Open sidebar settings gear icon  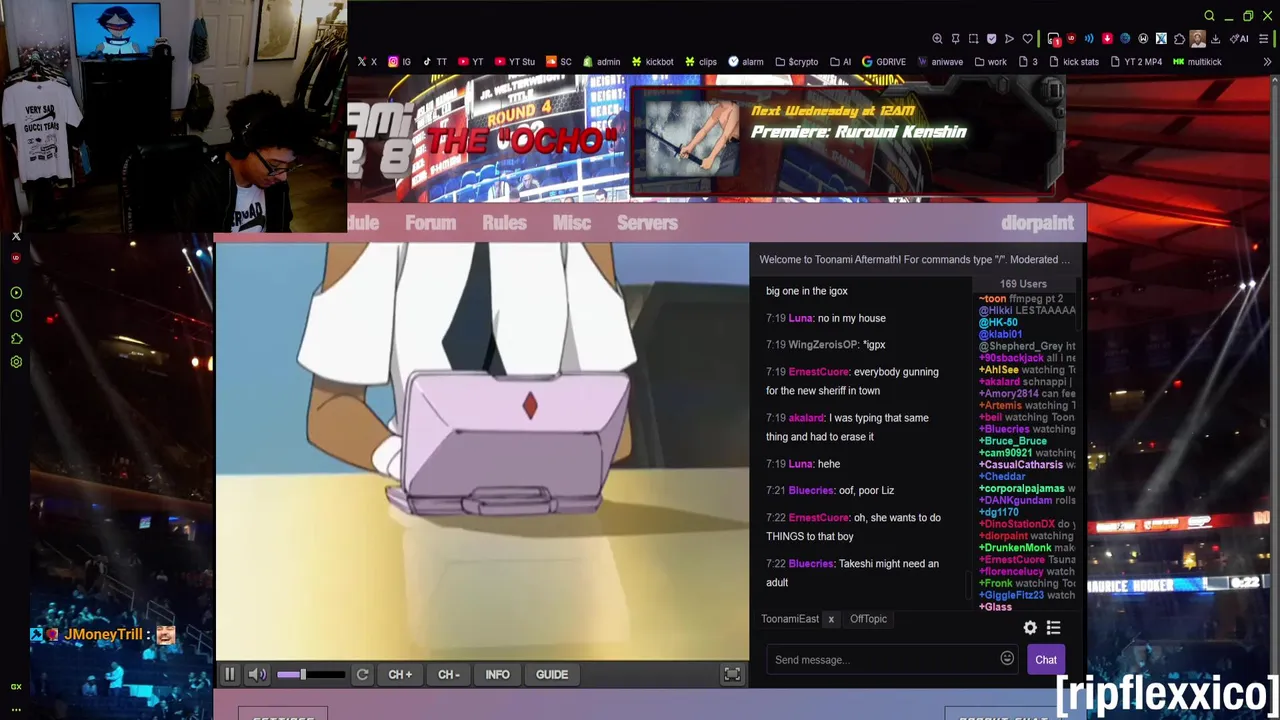[x=16, y=362]
